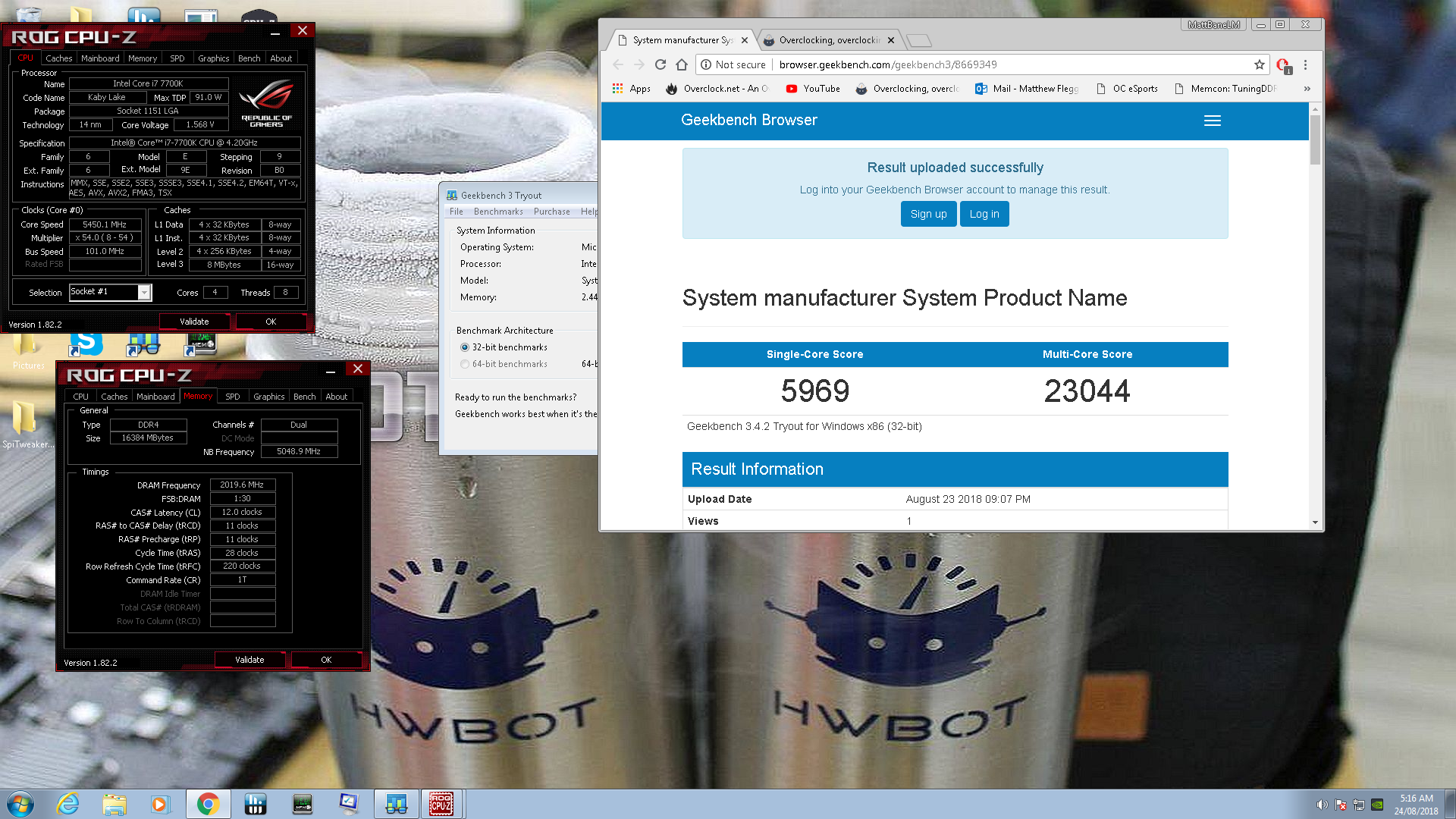Open Bench tab in top CPU-Z window

[249, 58]
